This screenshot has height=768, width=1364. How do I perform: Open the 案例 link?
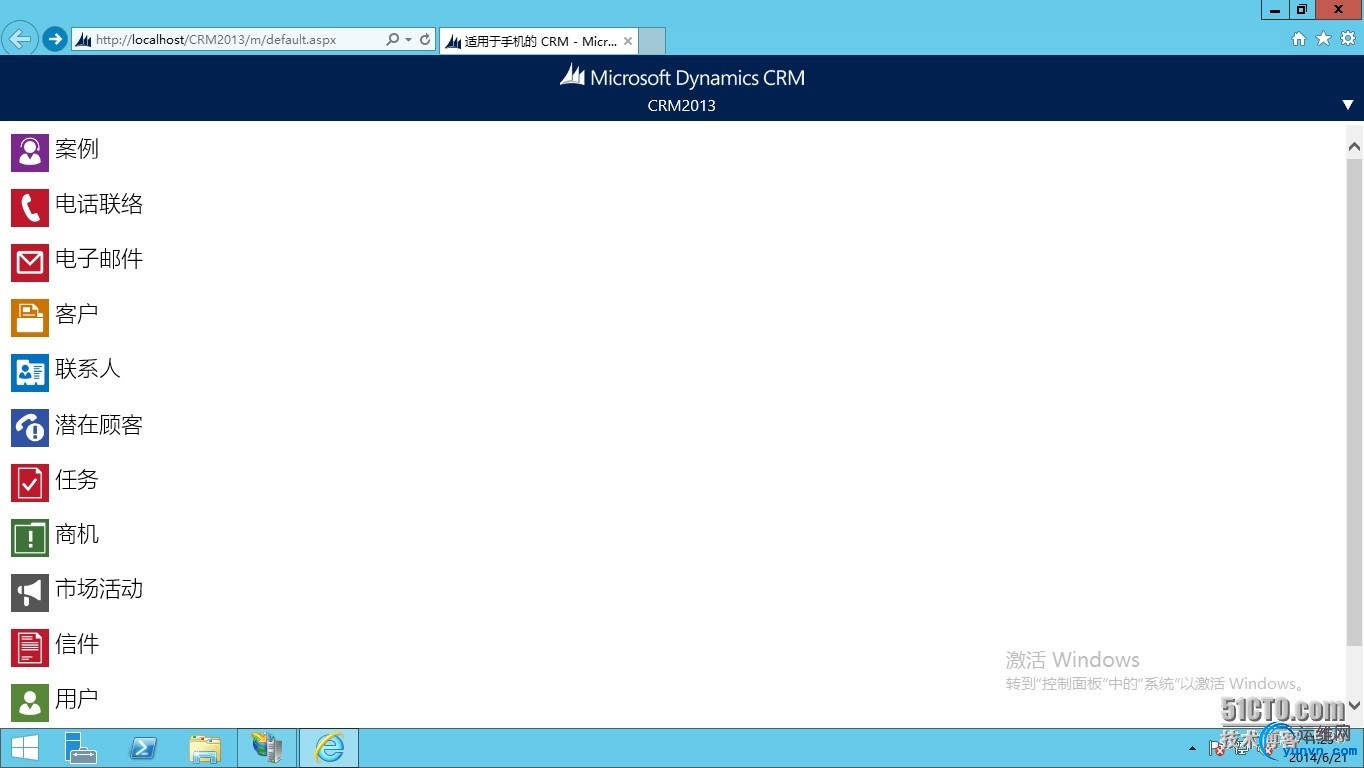(x=77, y=149)
